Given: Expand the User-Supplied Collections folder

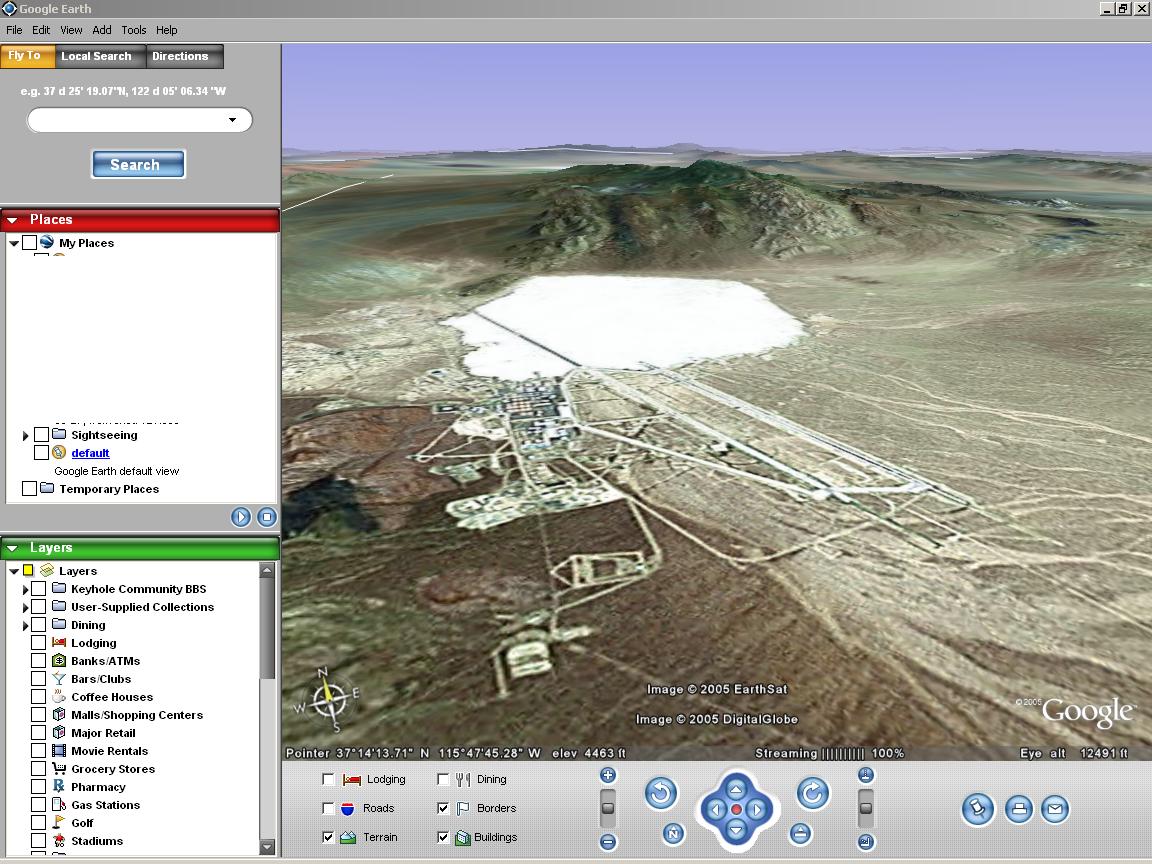Looking at the screenshot, I should click(26, 608).
